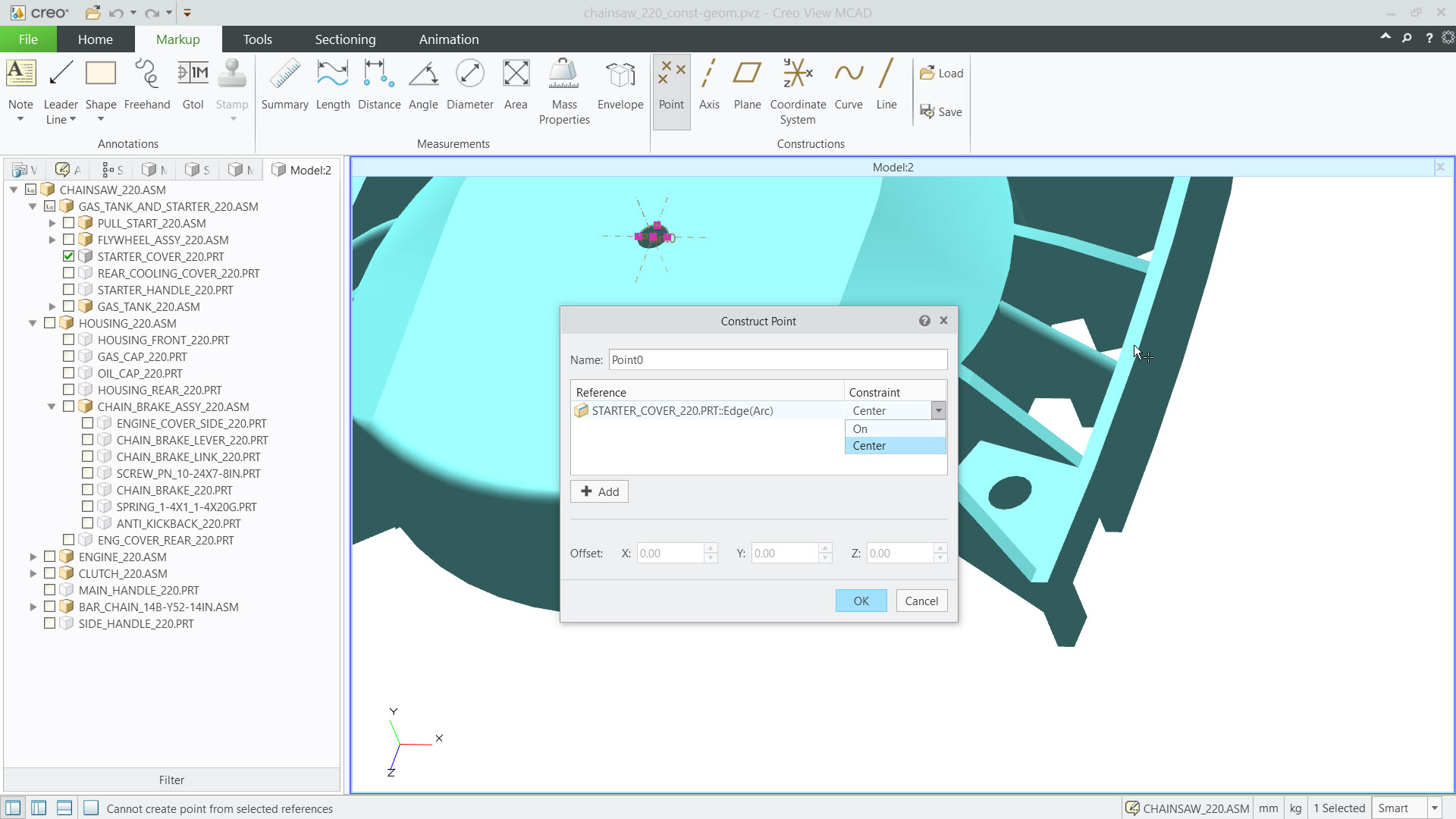Uncheck the STARTER_COVER_220.PRT checkbox

pos(69,256)
